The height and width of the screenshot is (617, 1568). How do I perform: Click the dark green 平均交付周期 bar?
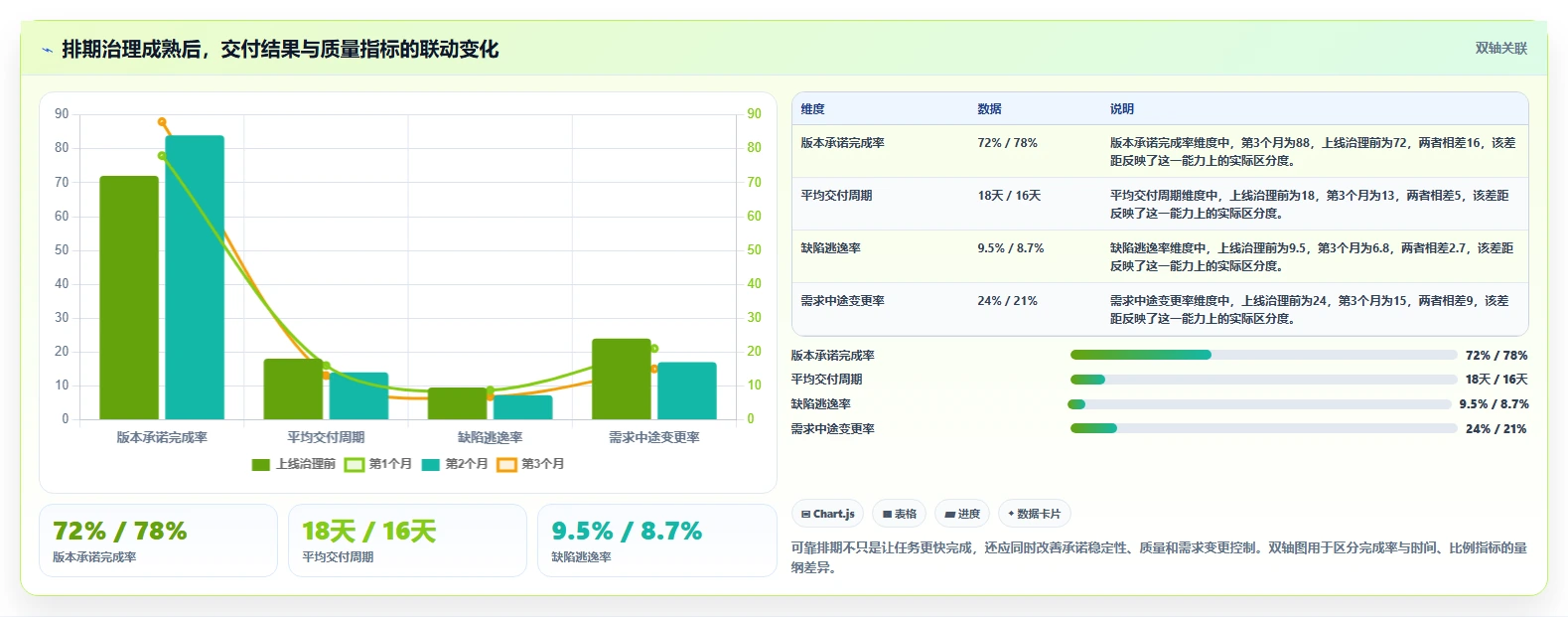tap(293, 388)
